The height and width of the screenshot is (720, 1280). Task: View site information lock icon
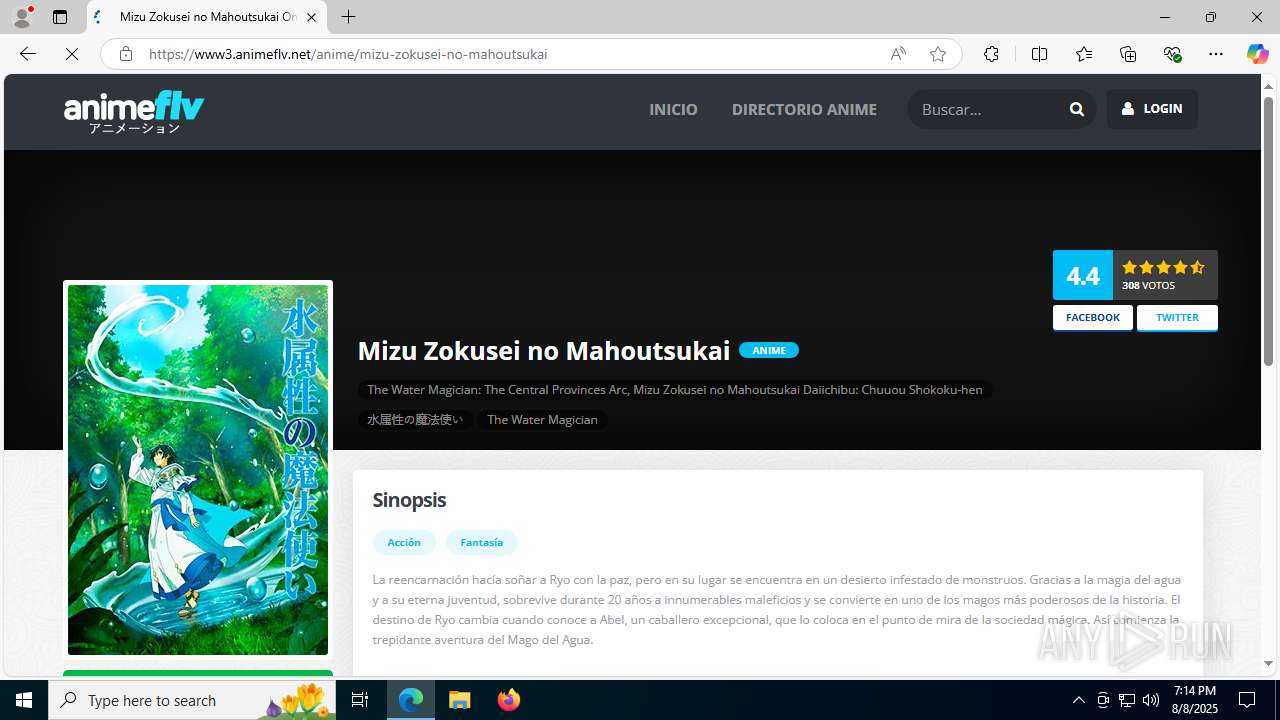tap(125, 54)
